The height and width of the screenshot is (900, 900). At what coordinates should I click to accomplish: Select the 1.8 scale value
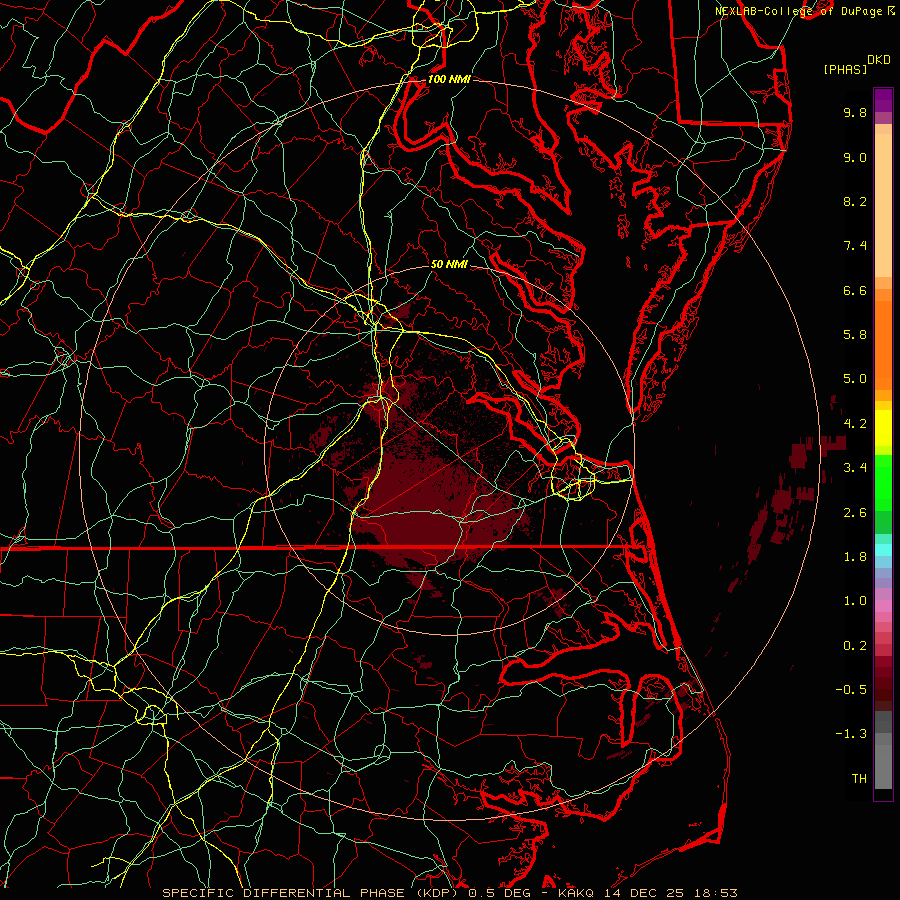pyautogui.click(x=855, y=557)
